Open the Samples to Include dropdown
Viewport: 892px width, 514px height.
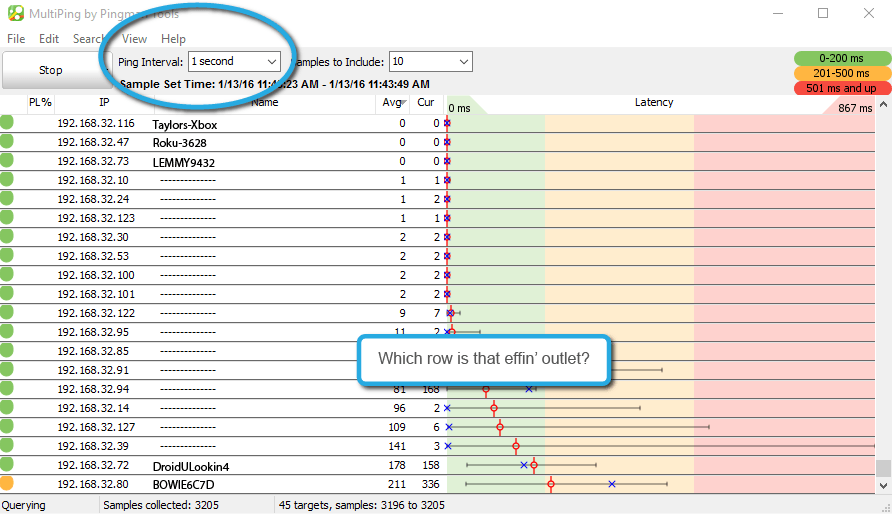click(x=430, y=62)
